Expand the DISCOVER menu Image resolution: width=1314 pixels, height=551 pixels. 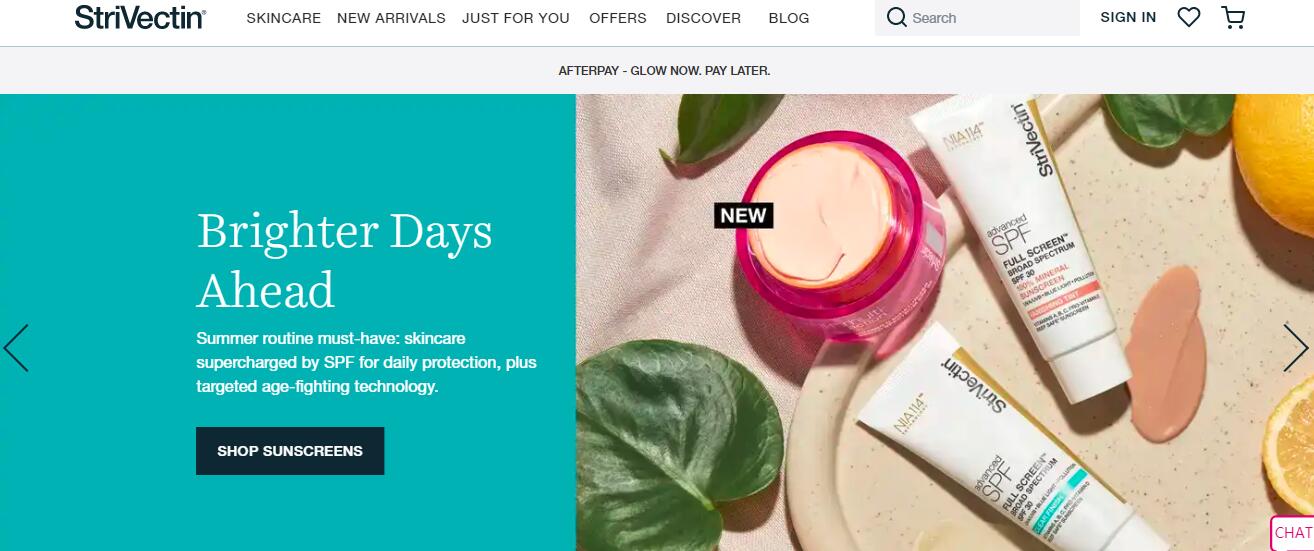(704, 18)
